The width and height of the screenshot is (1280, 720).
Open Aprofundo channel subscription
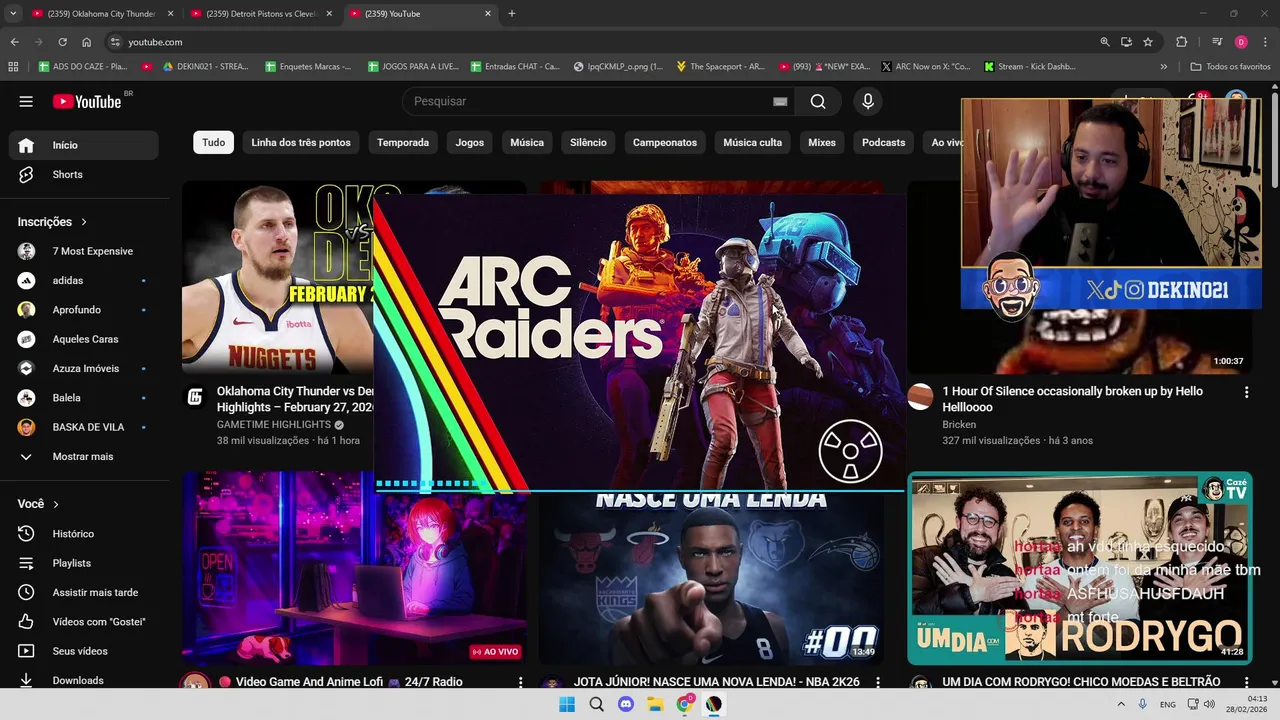tap(84, 310)
